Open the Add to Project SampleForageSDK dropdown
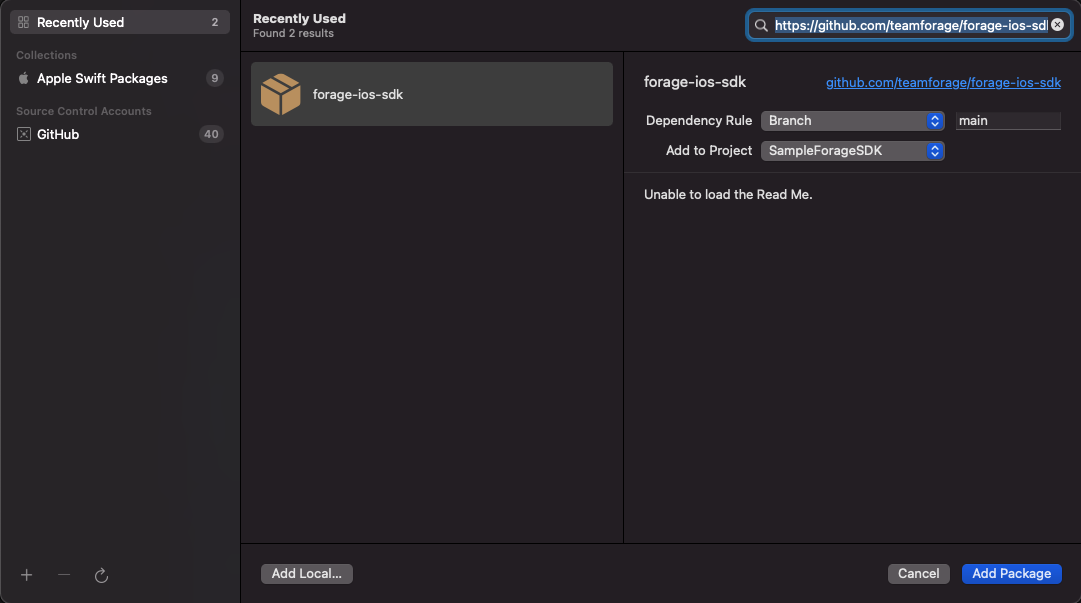This screenshot has height=603, width=1081. 852,151
